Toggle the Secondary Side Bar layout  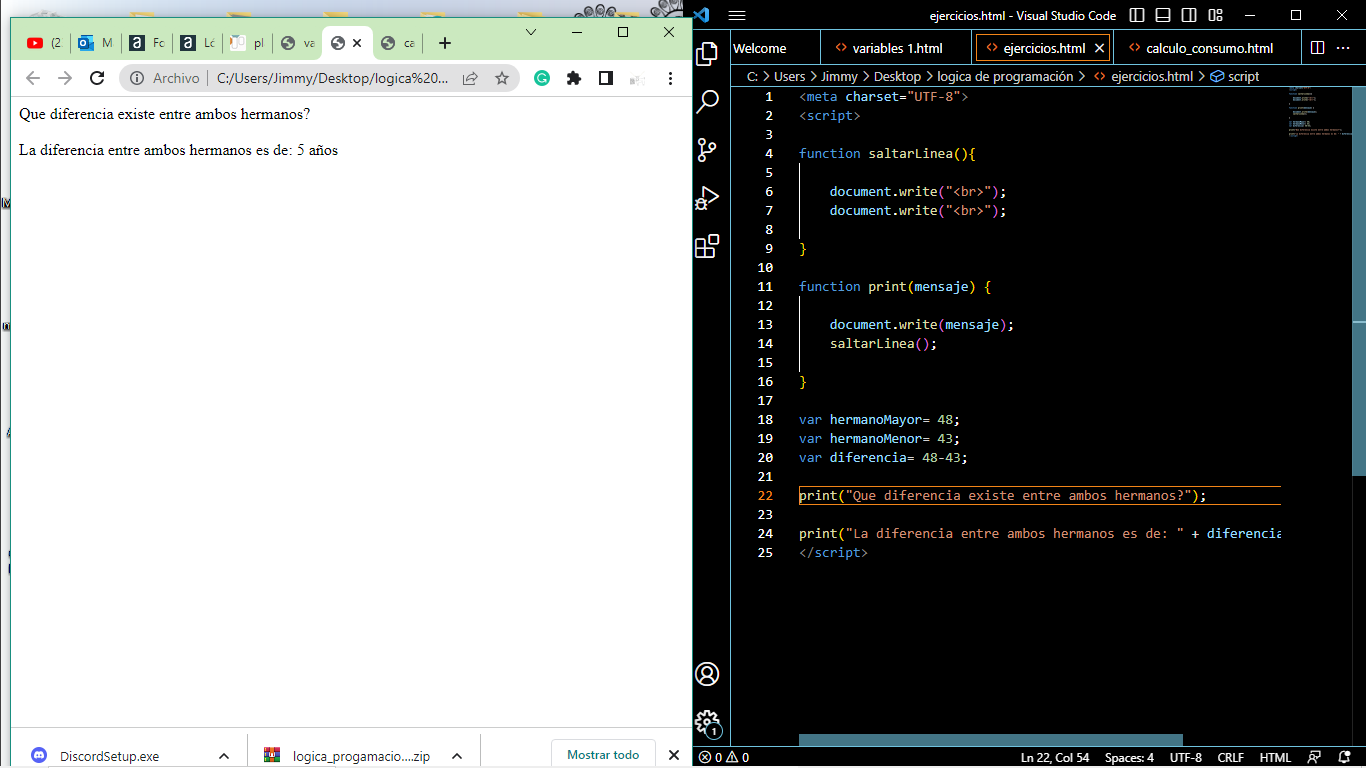click(x=1189, y=15)
